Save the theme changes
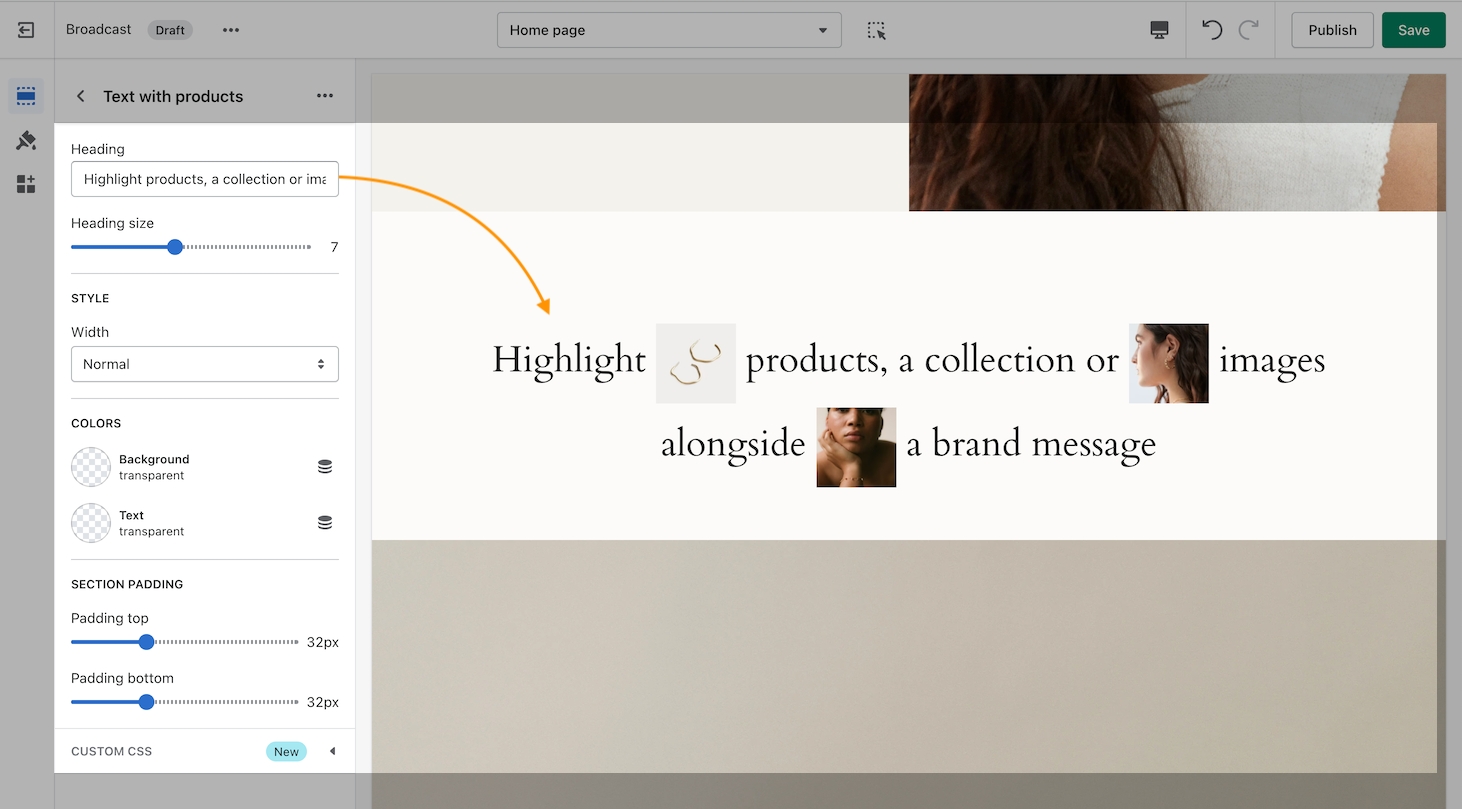Viewport: 1462px width, 809px height. (1413, 30)
